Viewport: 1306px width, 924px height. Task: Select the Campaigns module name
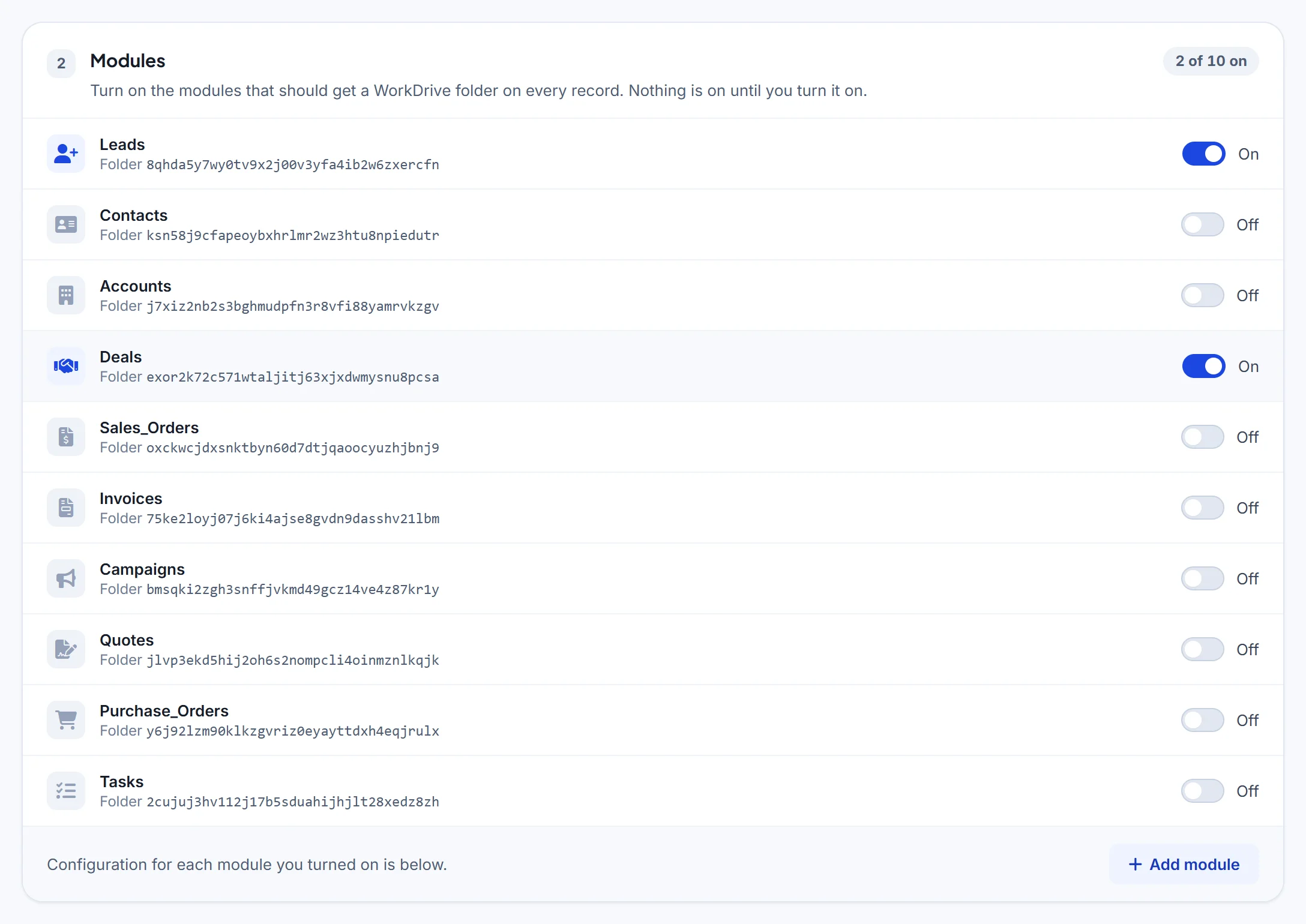pos(142,569)
